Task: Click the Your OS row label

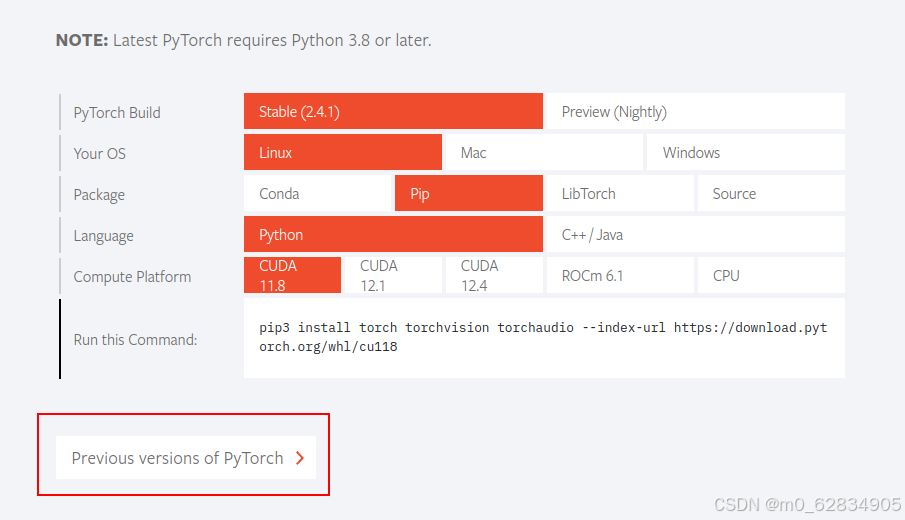Action: (x=99, y=154)
